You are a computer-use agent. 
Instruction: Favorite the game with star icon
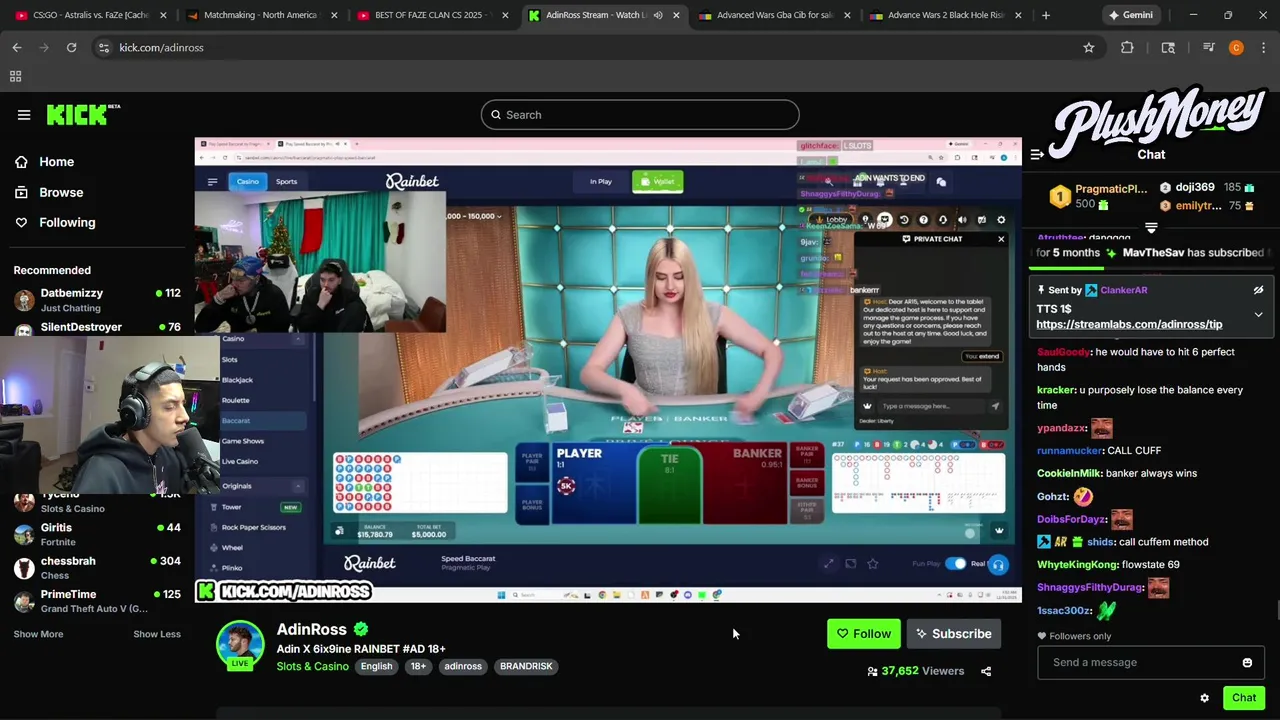[x=872, y=565]
